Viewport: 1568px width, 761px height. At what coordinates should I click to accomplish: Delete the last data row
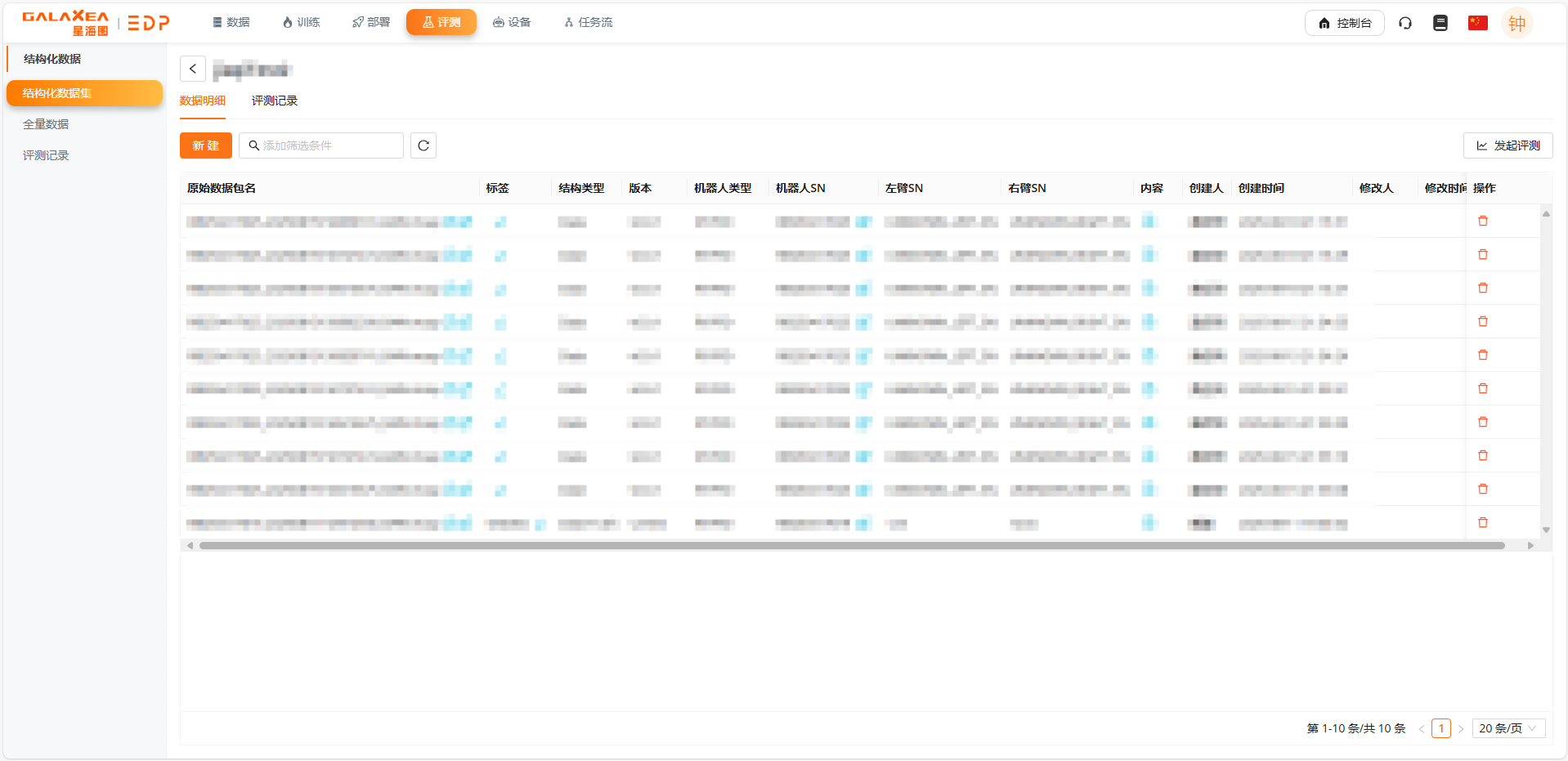[1483, 522]
